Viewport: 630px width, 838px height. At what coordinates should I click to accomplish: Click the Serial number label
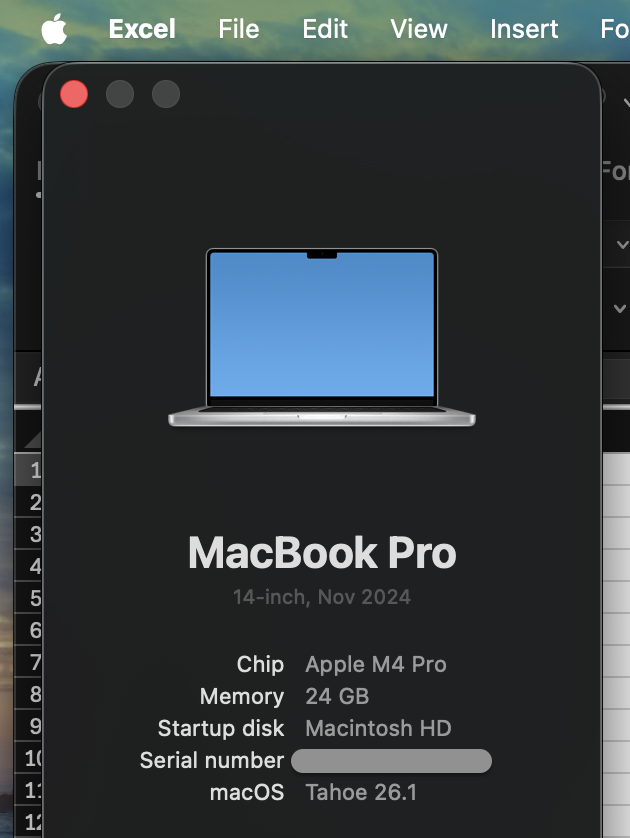212,760
